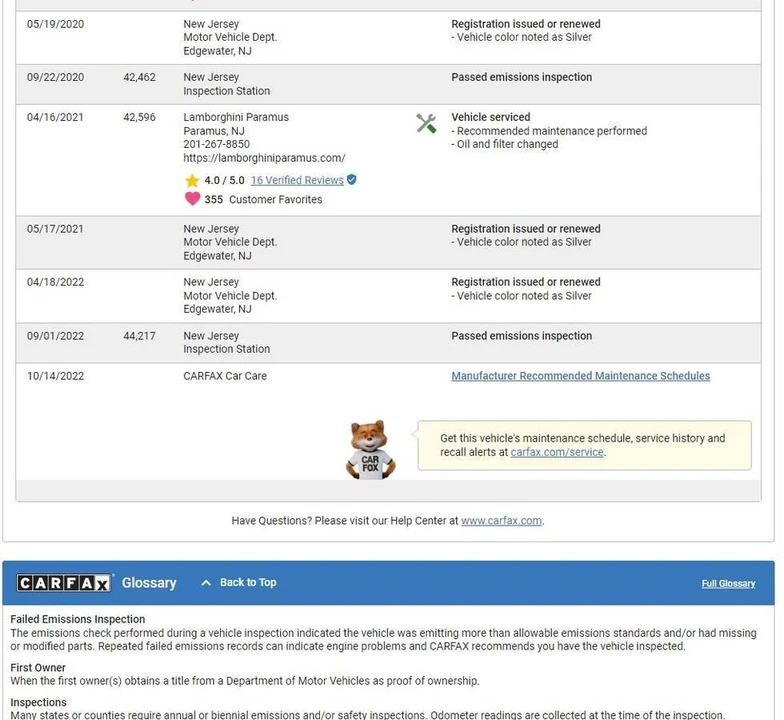Image resolution: width=784 pixels, height=720 pixels.
Task: Click the Inspections glossary term
Action: (38, 702)
